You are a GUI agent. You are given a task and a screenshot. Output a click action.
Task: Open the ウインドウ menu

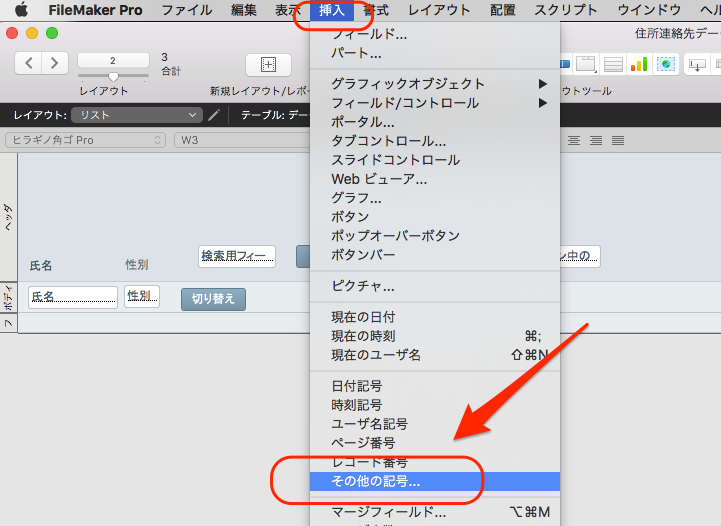(649, 10)
